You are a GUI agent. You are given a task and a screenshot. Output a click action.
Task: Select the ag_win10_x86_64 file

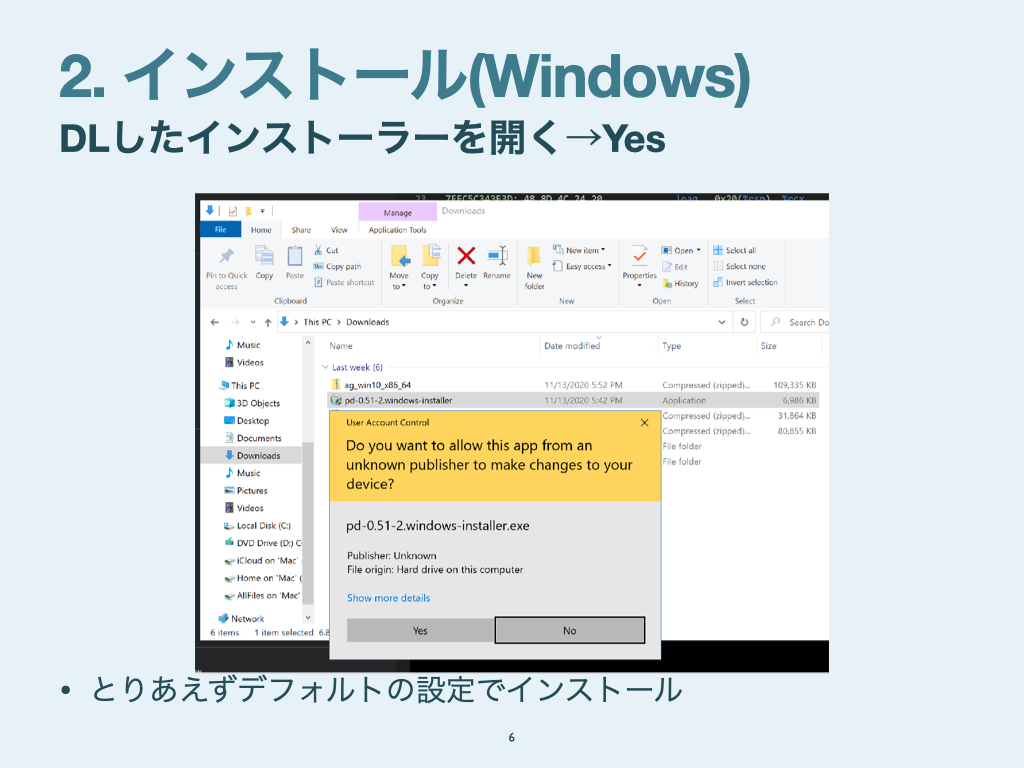(378, 385)
